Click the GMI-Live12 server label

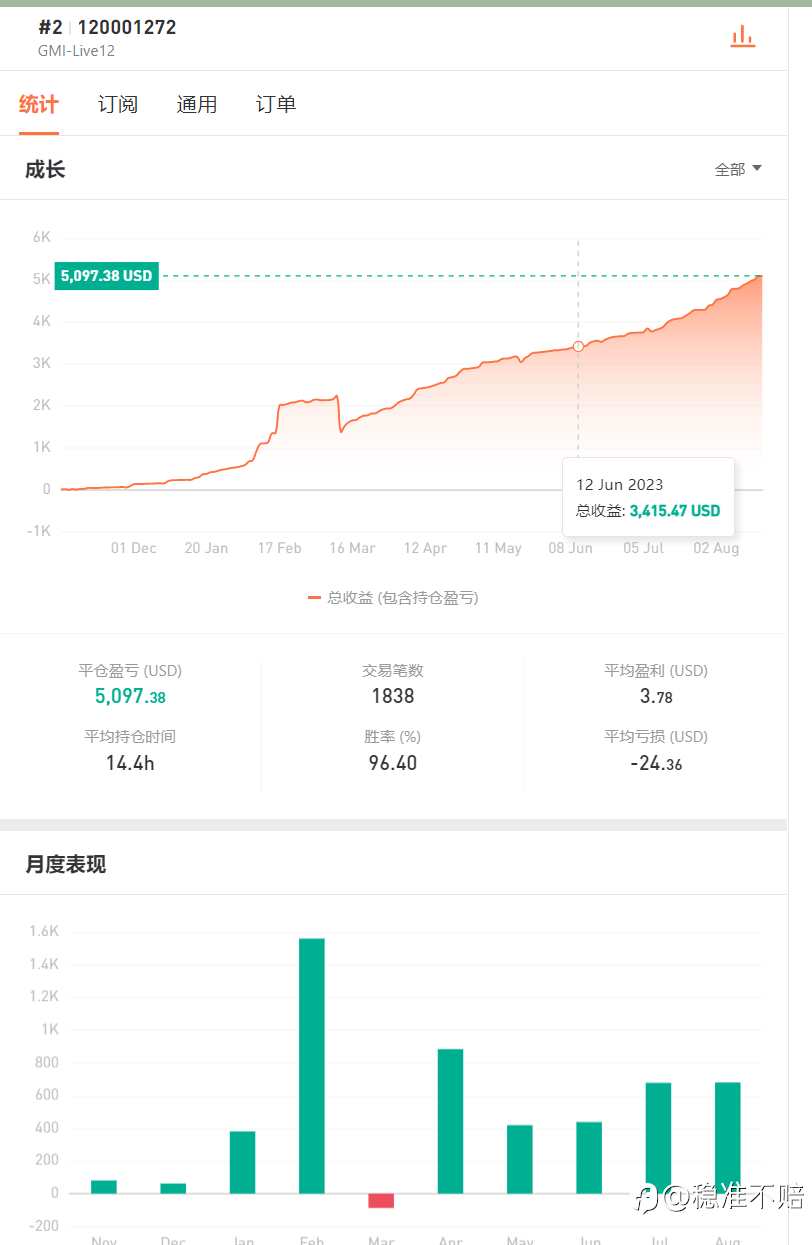tap(76, 51)
